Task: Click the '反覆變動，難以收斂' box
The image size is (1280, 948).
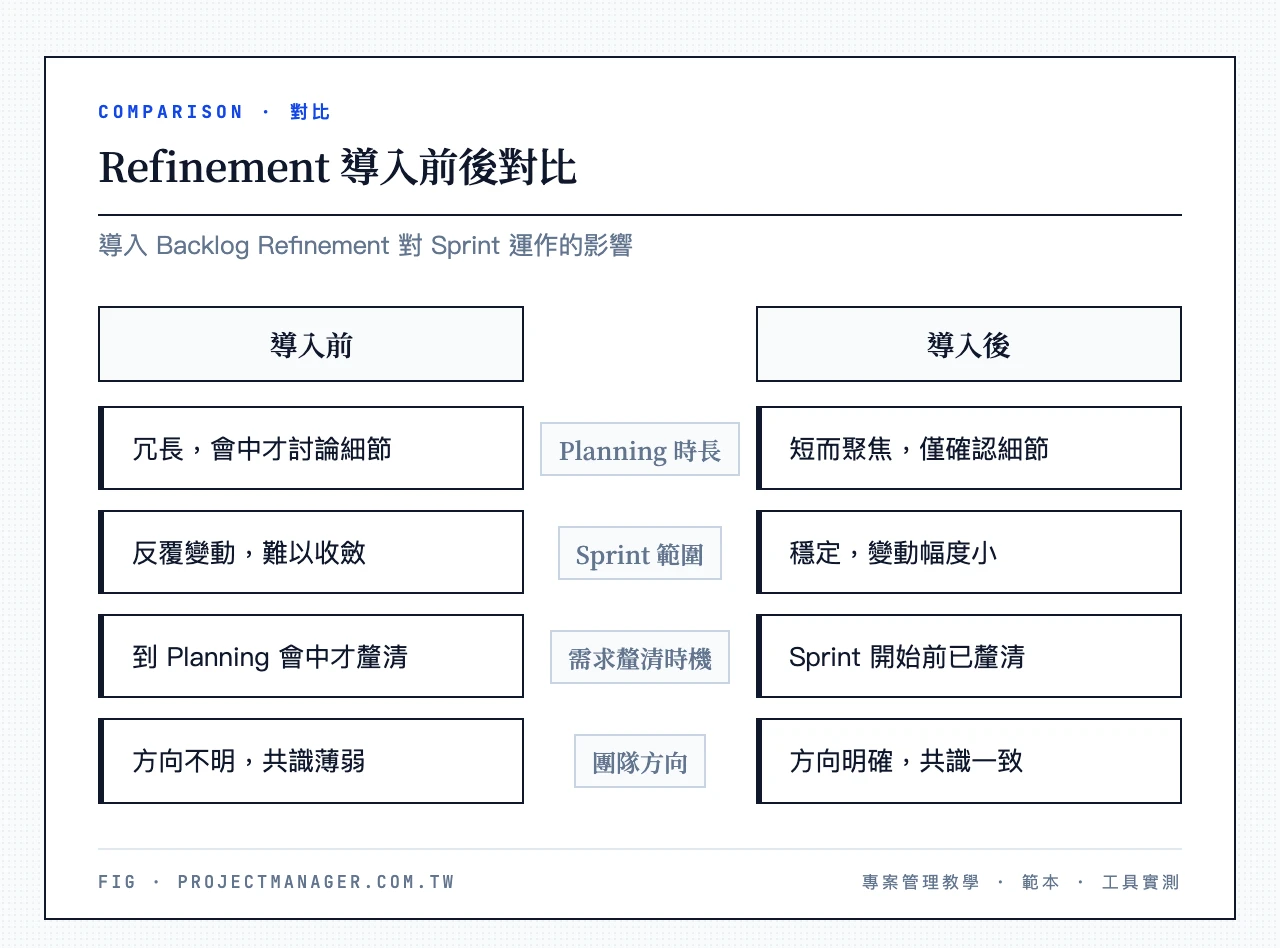Action: pos(311,552)
